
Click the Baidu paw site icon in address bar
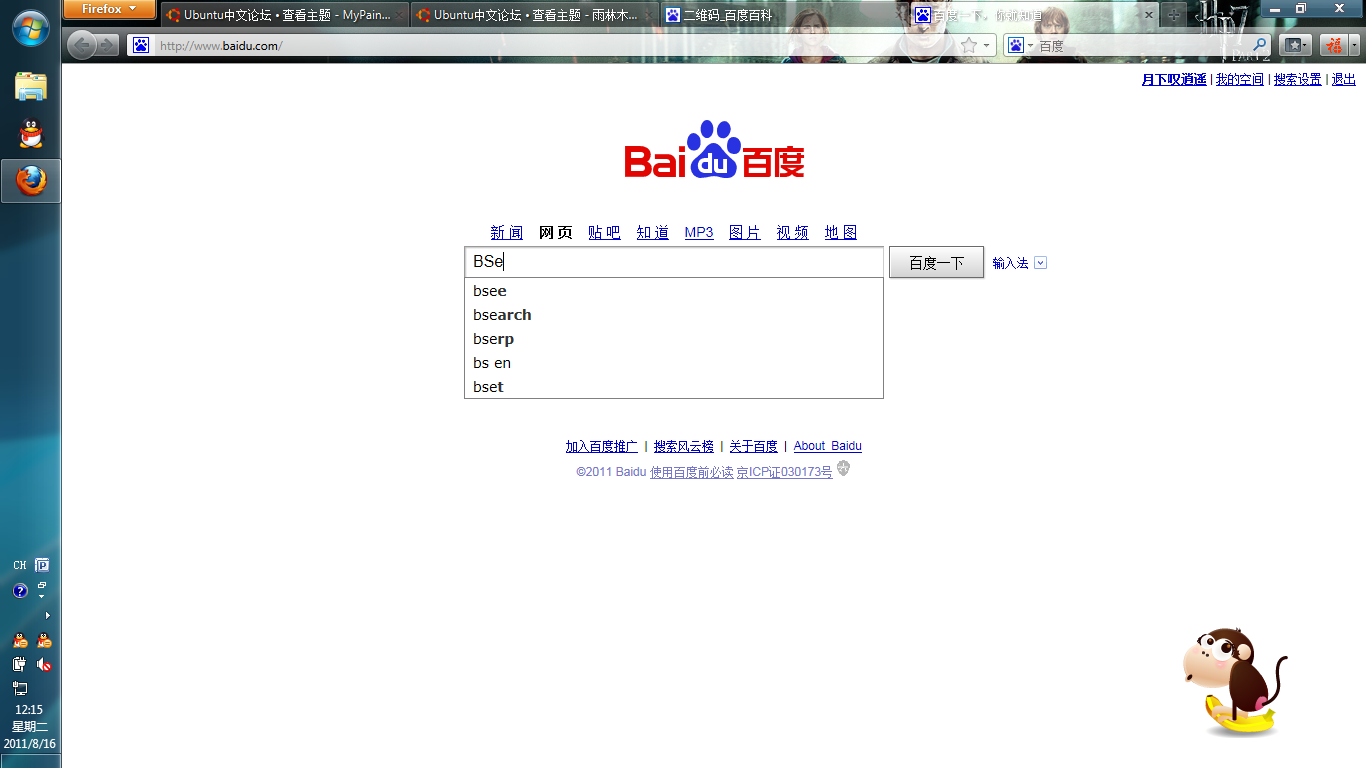point(141,45)
